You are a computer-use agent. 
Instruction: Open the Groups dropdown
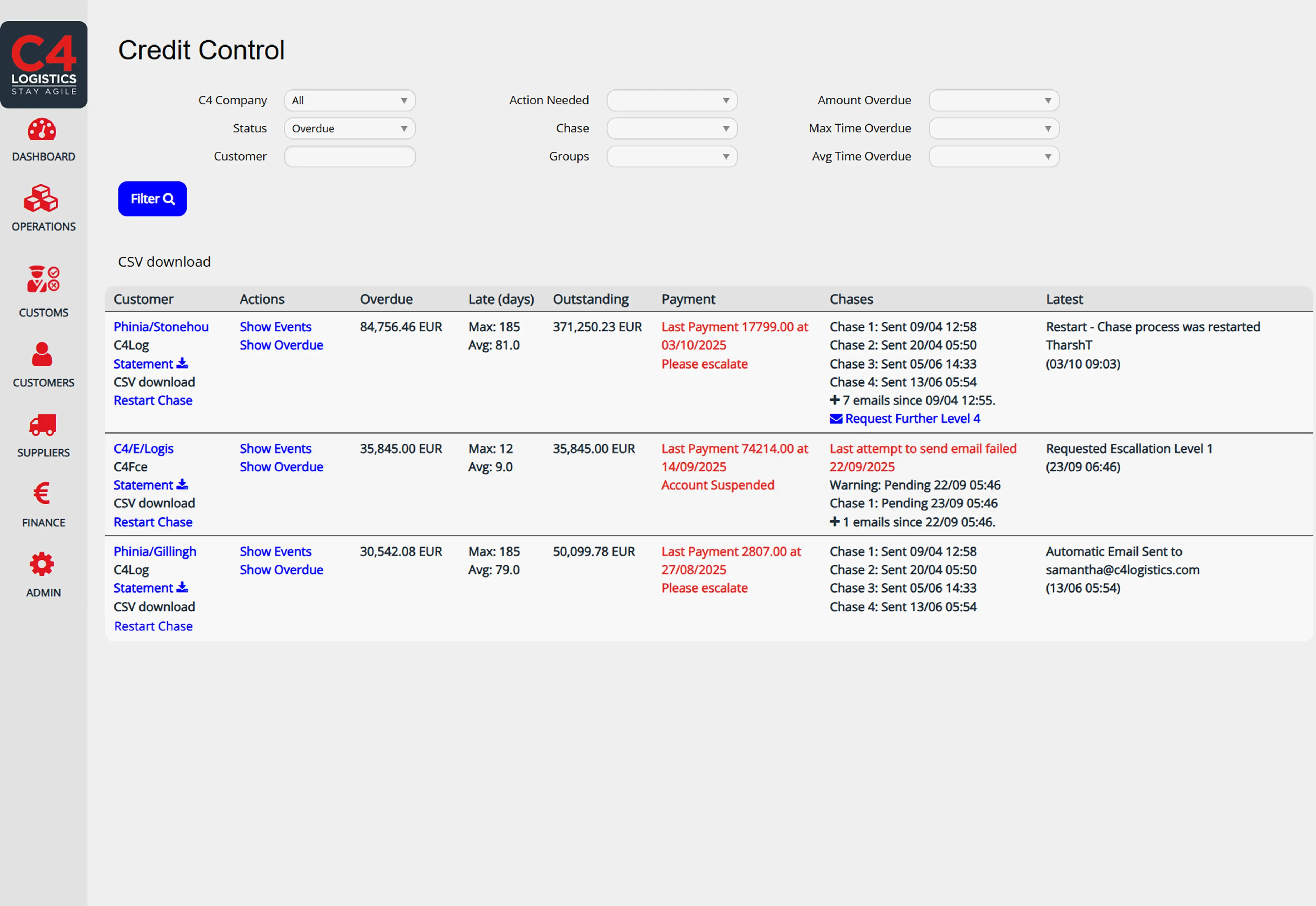coord(672,156)
